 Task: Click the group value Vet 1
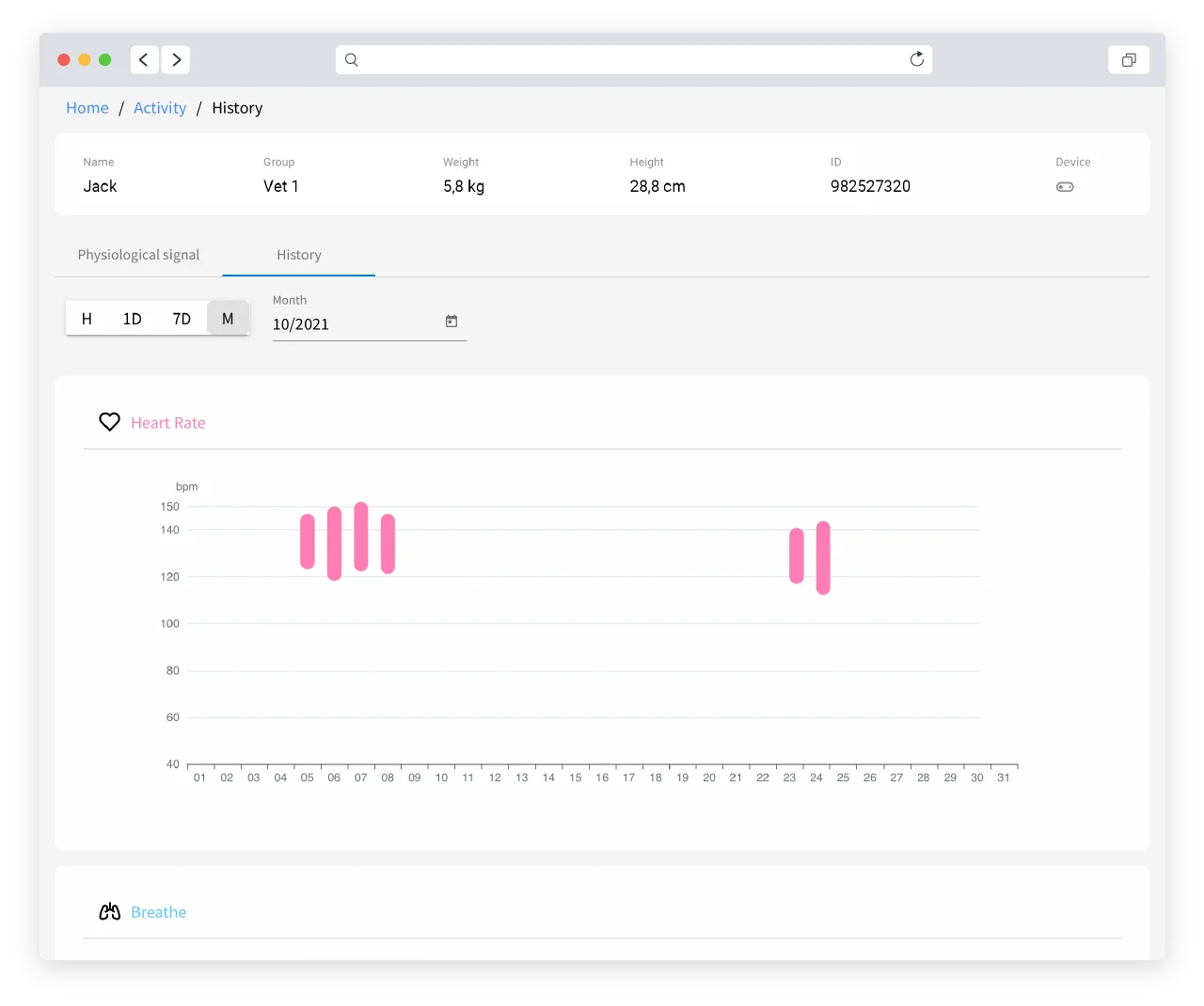click(280, 186)
